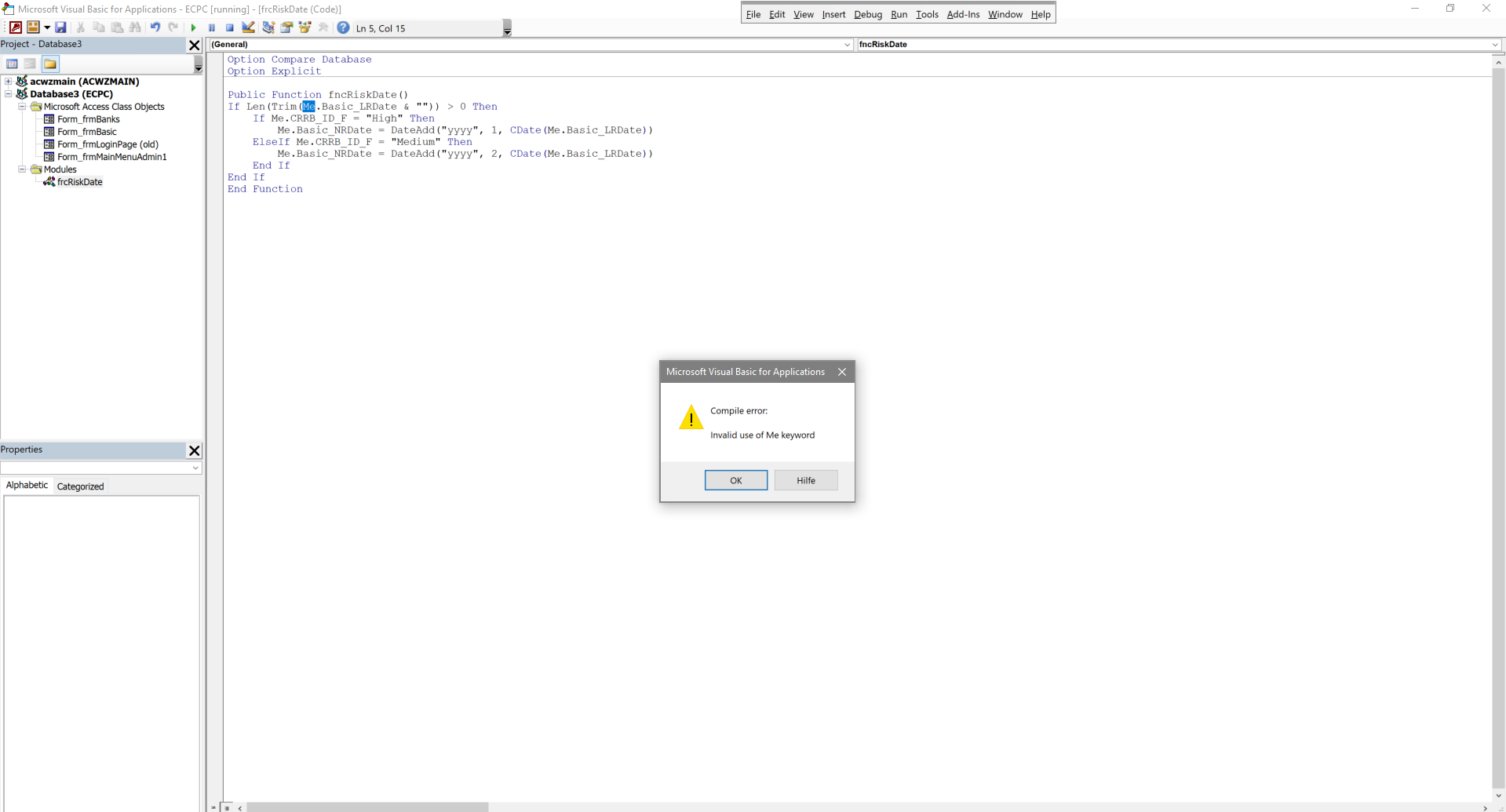Select Form_frmBanks in project tree
Viewport: 1506px width, 812px height.
(89, 119)
